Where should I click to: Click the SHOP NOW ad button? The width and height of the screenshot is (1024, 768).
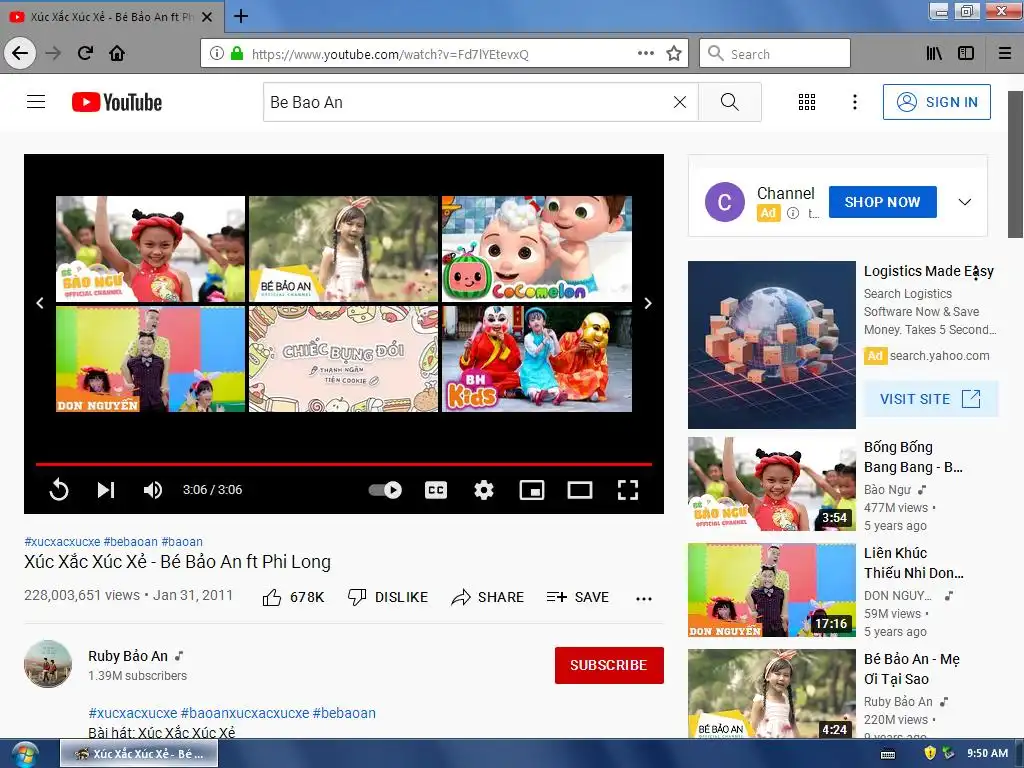(882, 202)
